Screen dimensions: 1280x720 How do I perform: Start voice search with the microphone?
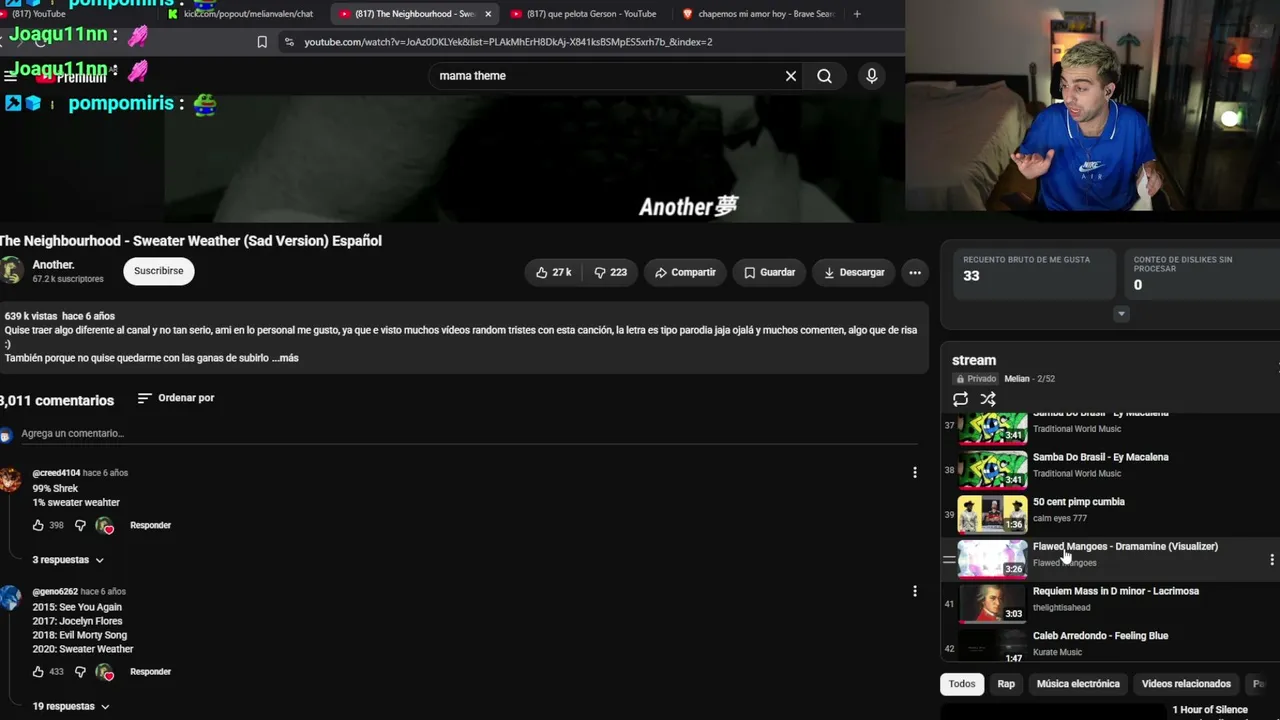point(872,76)
